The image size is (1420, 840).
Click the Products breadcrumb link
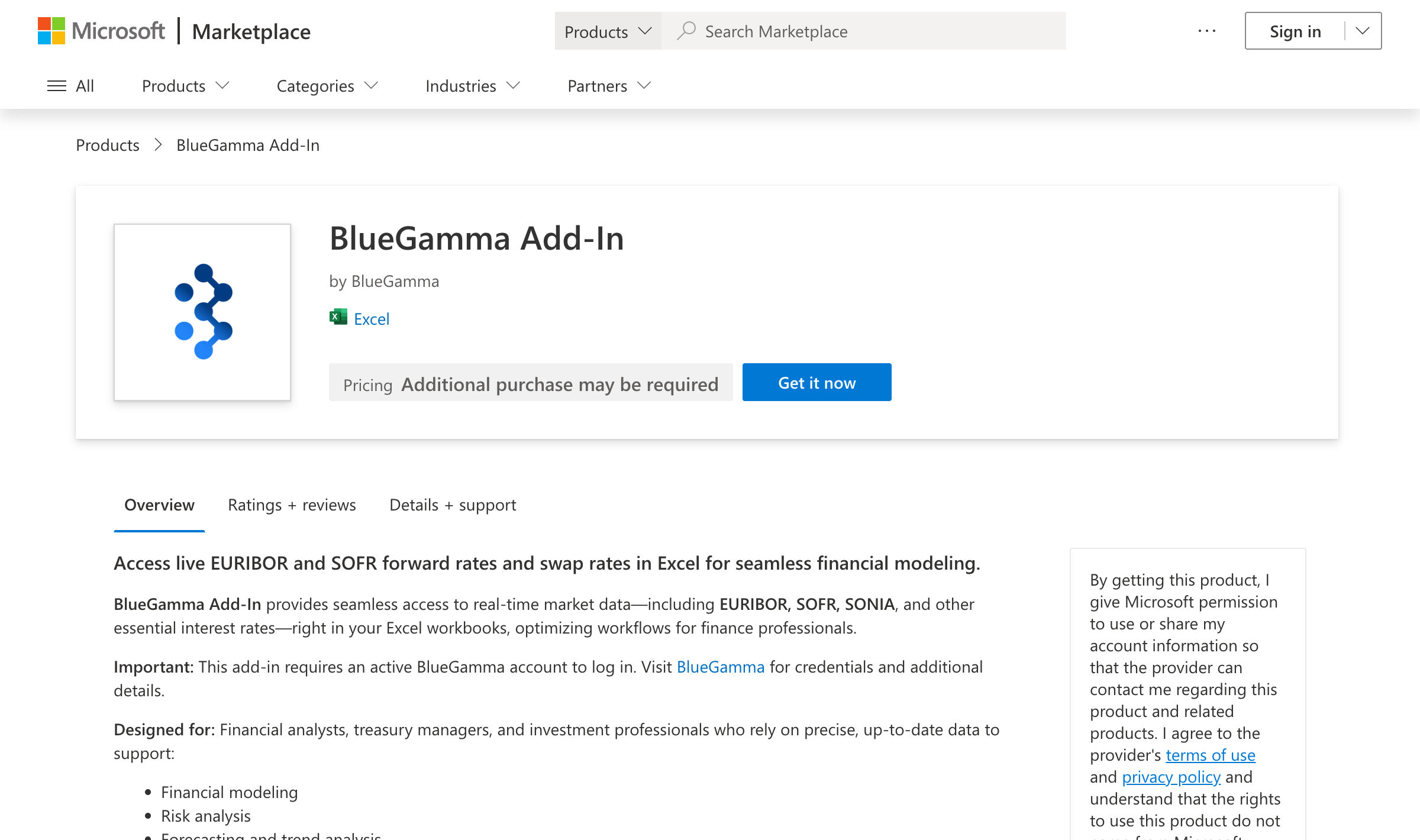point(107,145)
